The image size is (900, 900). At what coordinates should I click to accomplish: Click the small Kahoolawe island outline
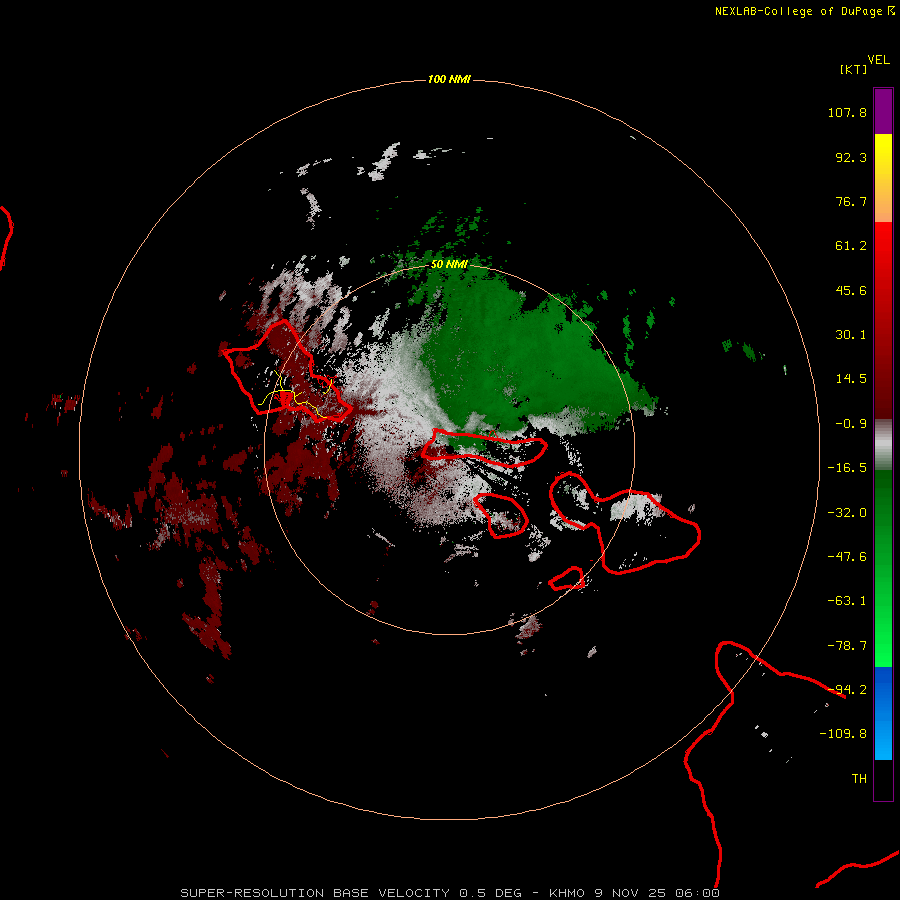coord(567,579)
